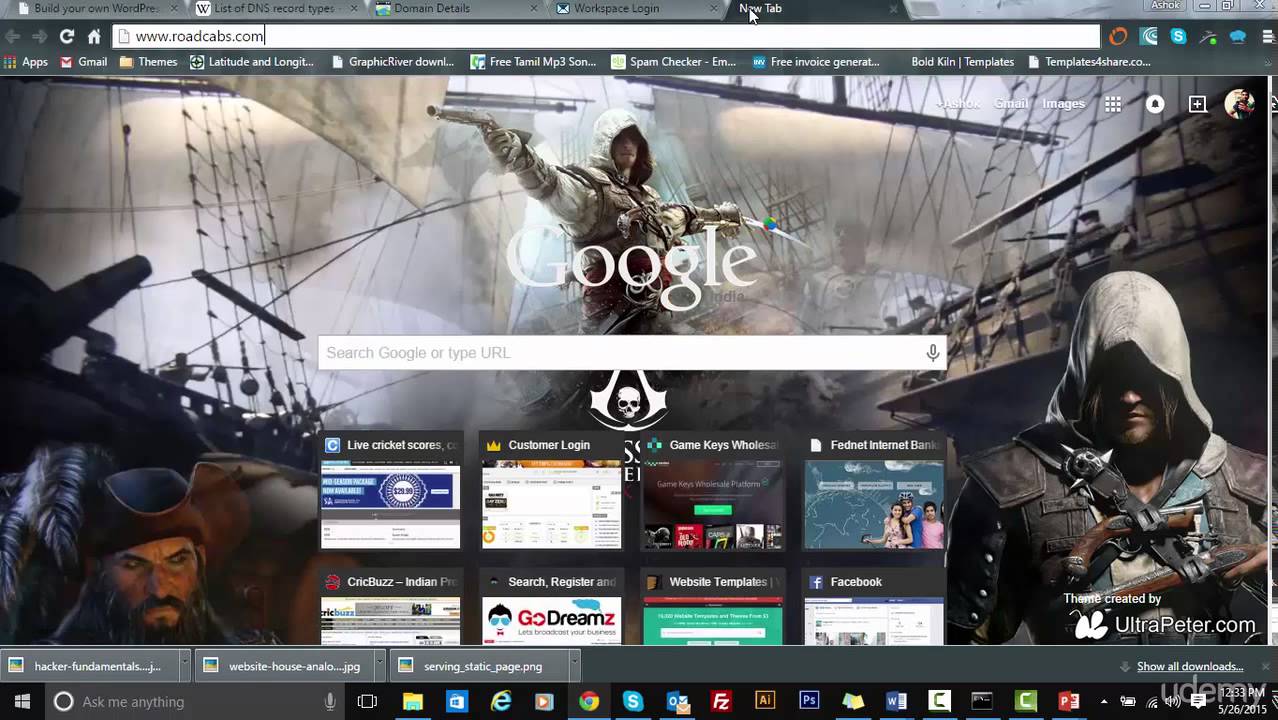Launch File Explorer from the taskbar

pyautogui.click(x=413, y=702)
